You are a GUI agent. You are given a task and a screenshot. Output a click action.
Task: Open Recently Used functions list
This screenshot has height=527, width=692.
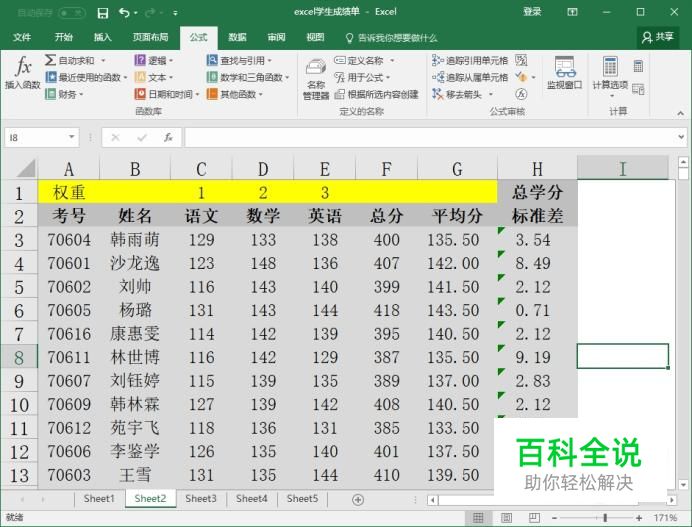pos(86,78)
